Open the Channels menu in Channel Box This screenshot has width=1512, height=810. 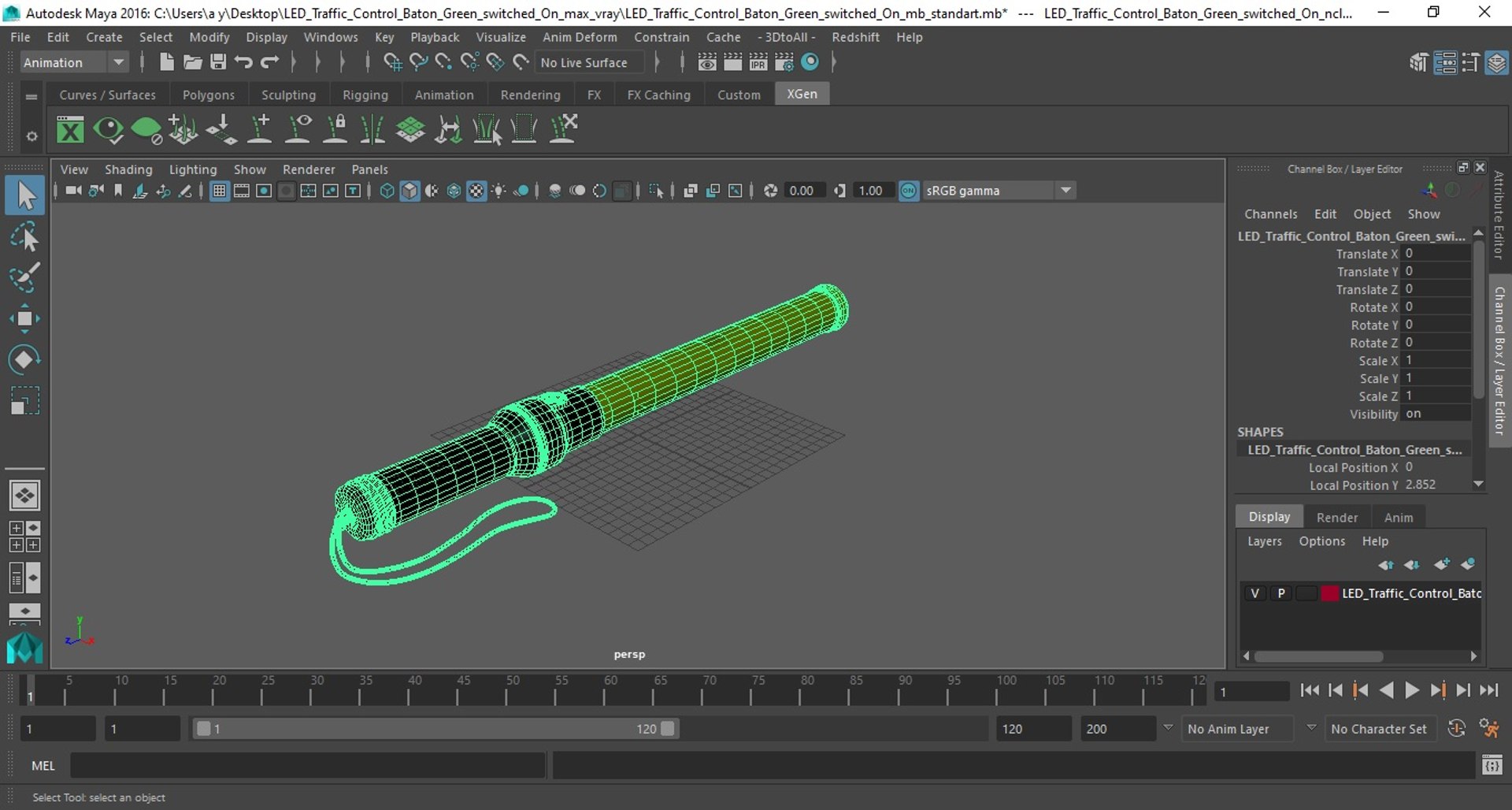[x=1270, y=214]
